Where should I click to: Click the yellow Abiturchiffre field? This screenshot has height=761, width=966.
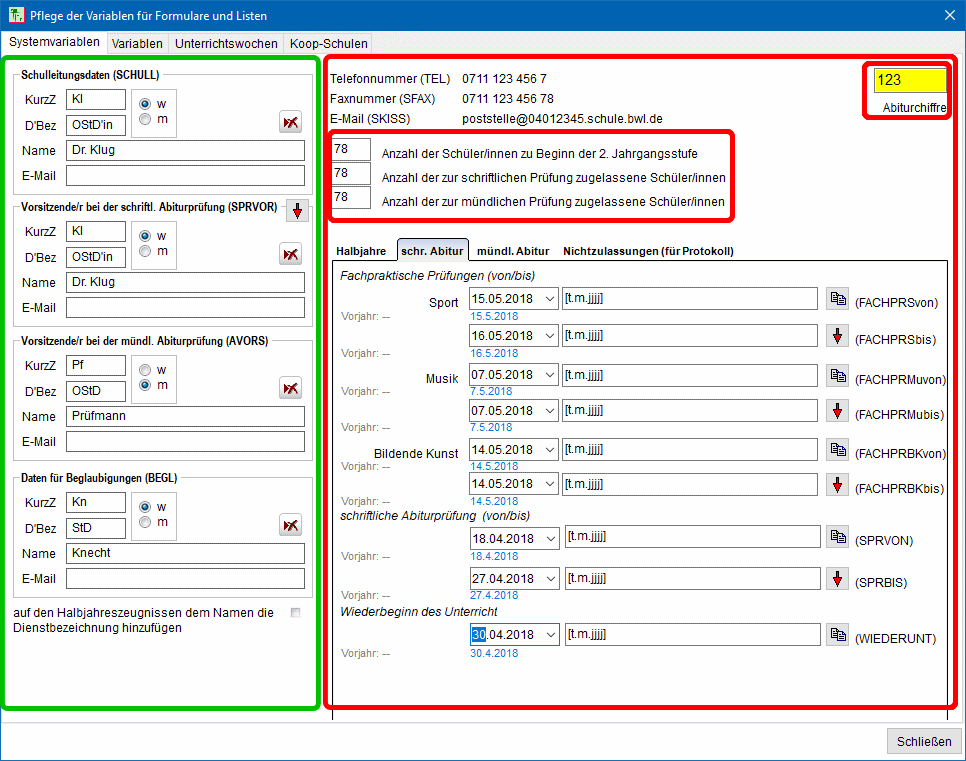click(x=909, y=80)
